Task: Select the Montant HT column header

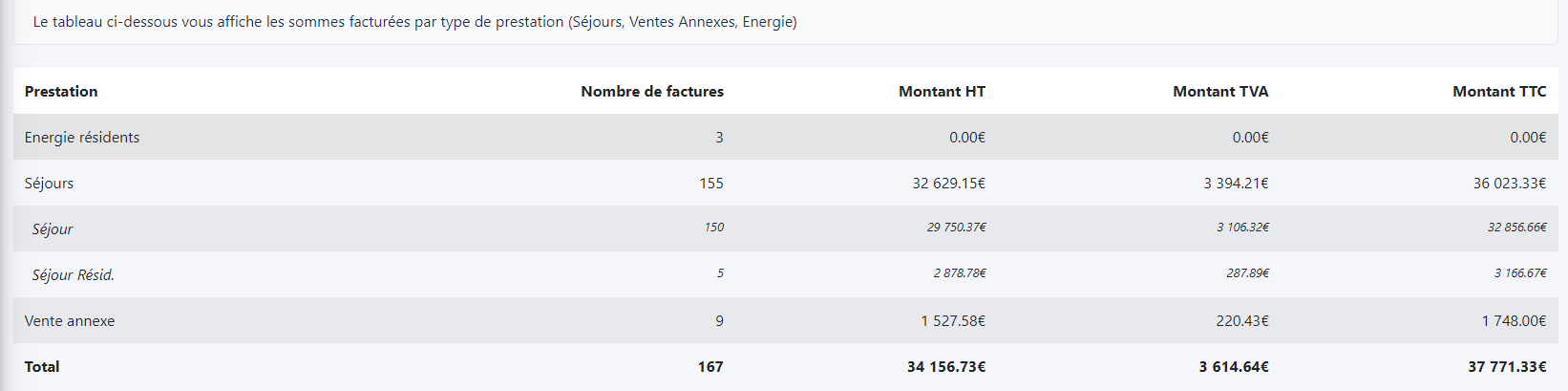Action: pos(942,92)
